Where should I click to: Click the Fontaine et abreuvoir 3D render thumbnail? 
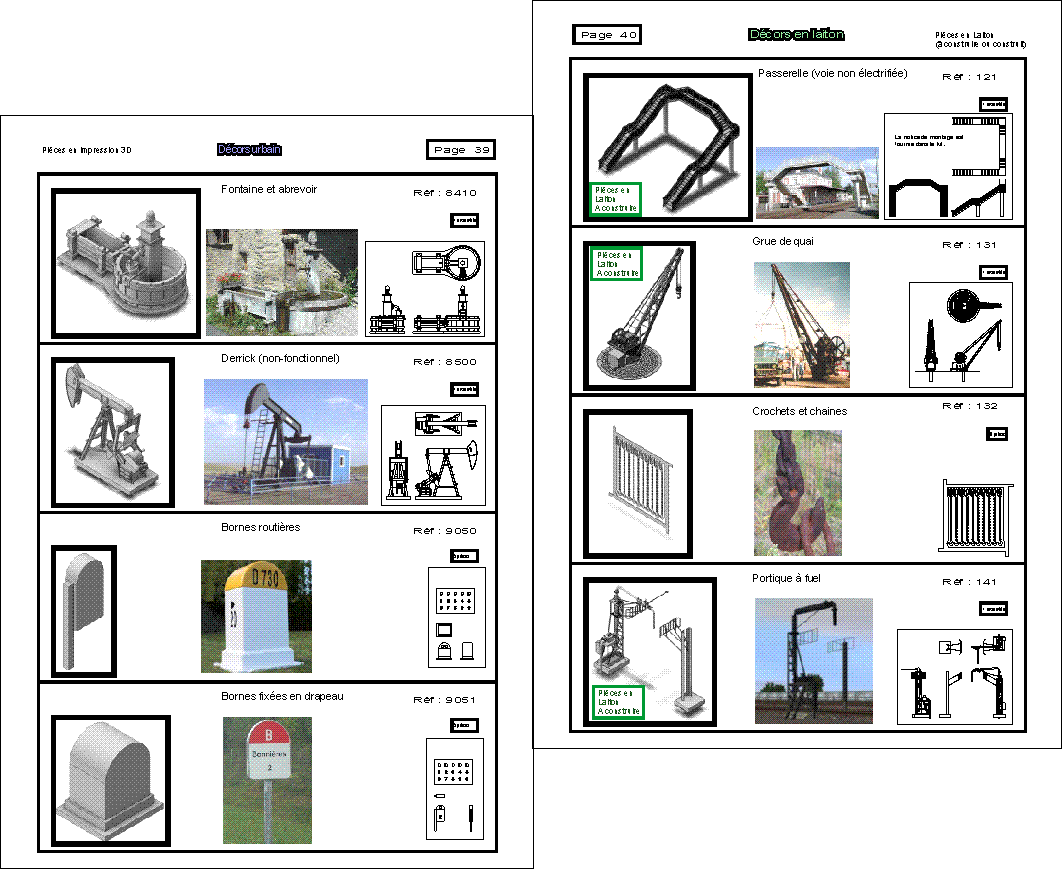point(126,263)
